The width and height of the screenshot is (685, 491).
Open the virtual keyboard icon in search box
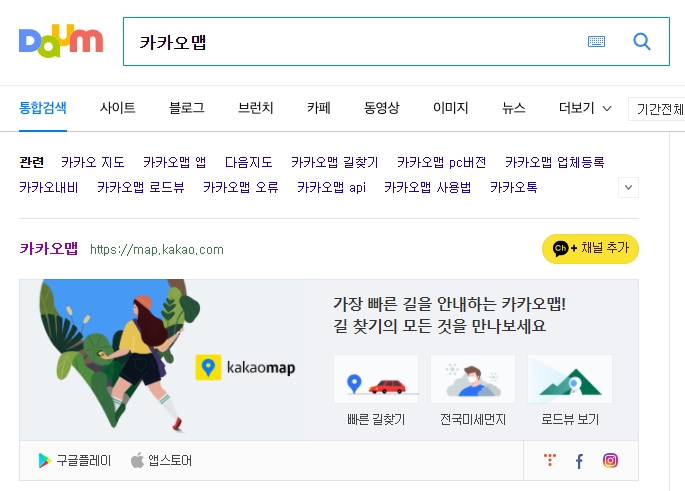(x=596, y=41)
